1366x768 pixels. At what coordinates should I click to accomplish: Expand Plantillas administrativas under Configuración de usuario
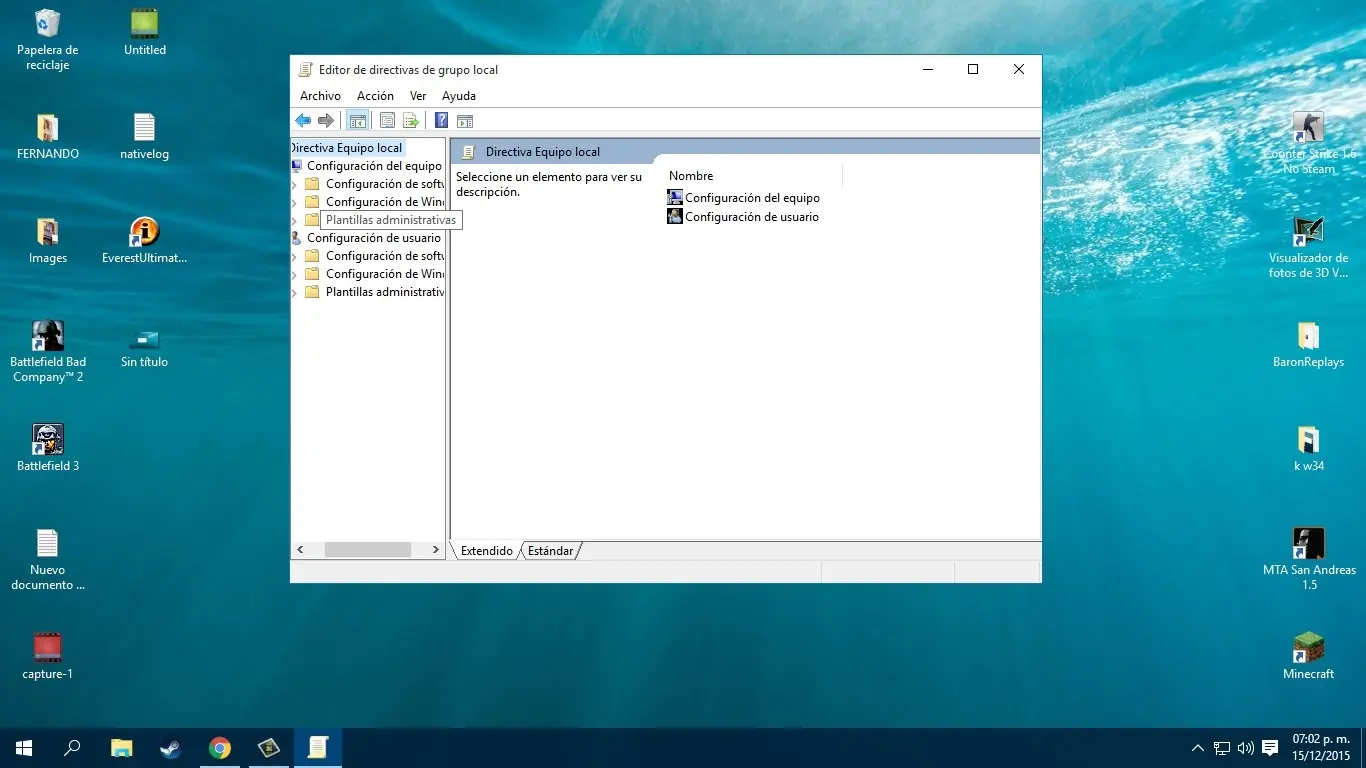pos(295,292)
